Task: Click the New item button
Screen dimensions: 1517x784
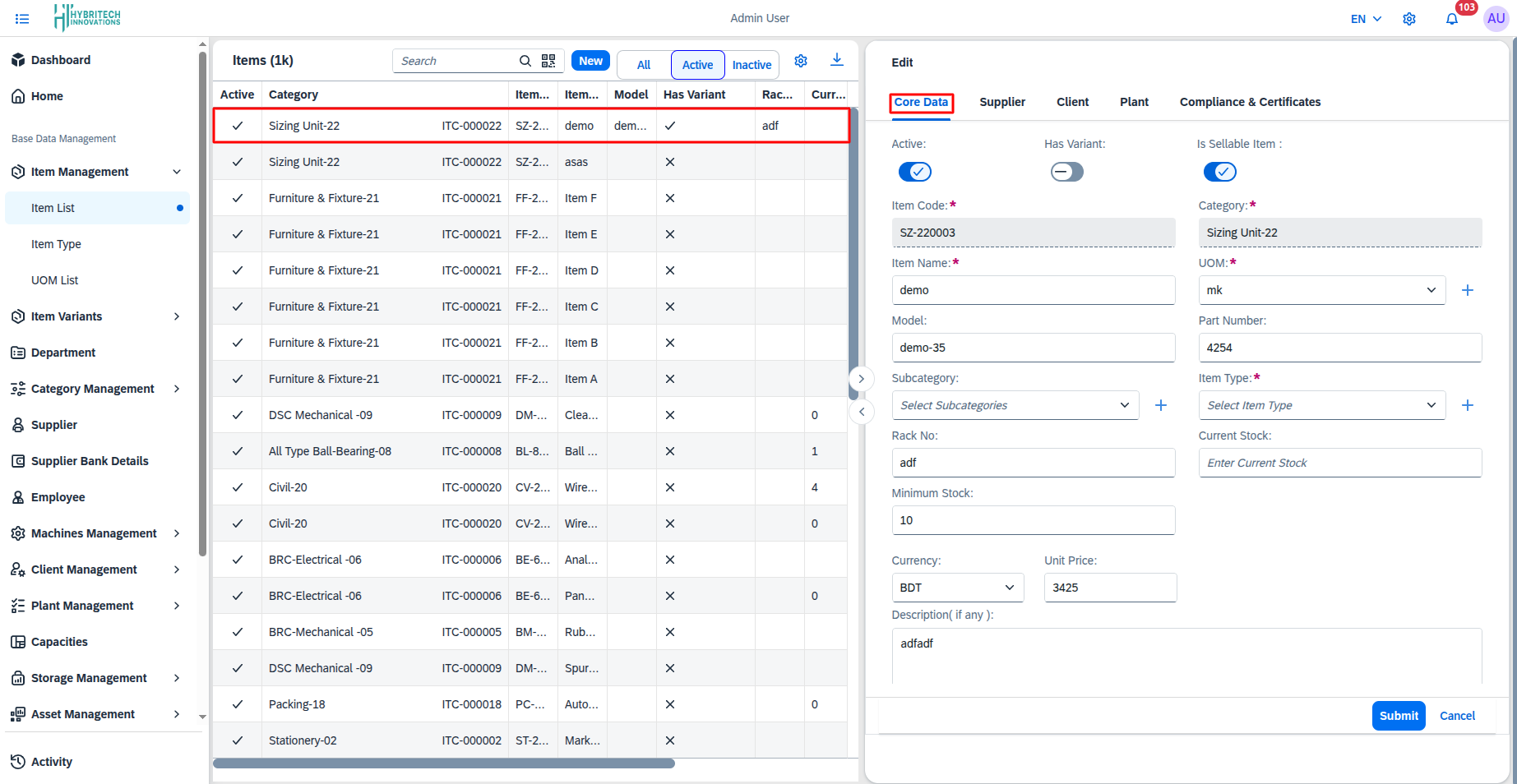Action: [x=590, y=61]
